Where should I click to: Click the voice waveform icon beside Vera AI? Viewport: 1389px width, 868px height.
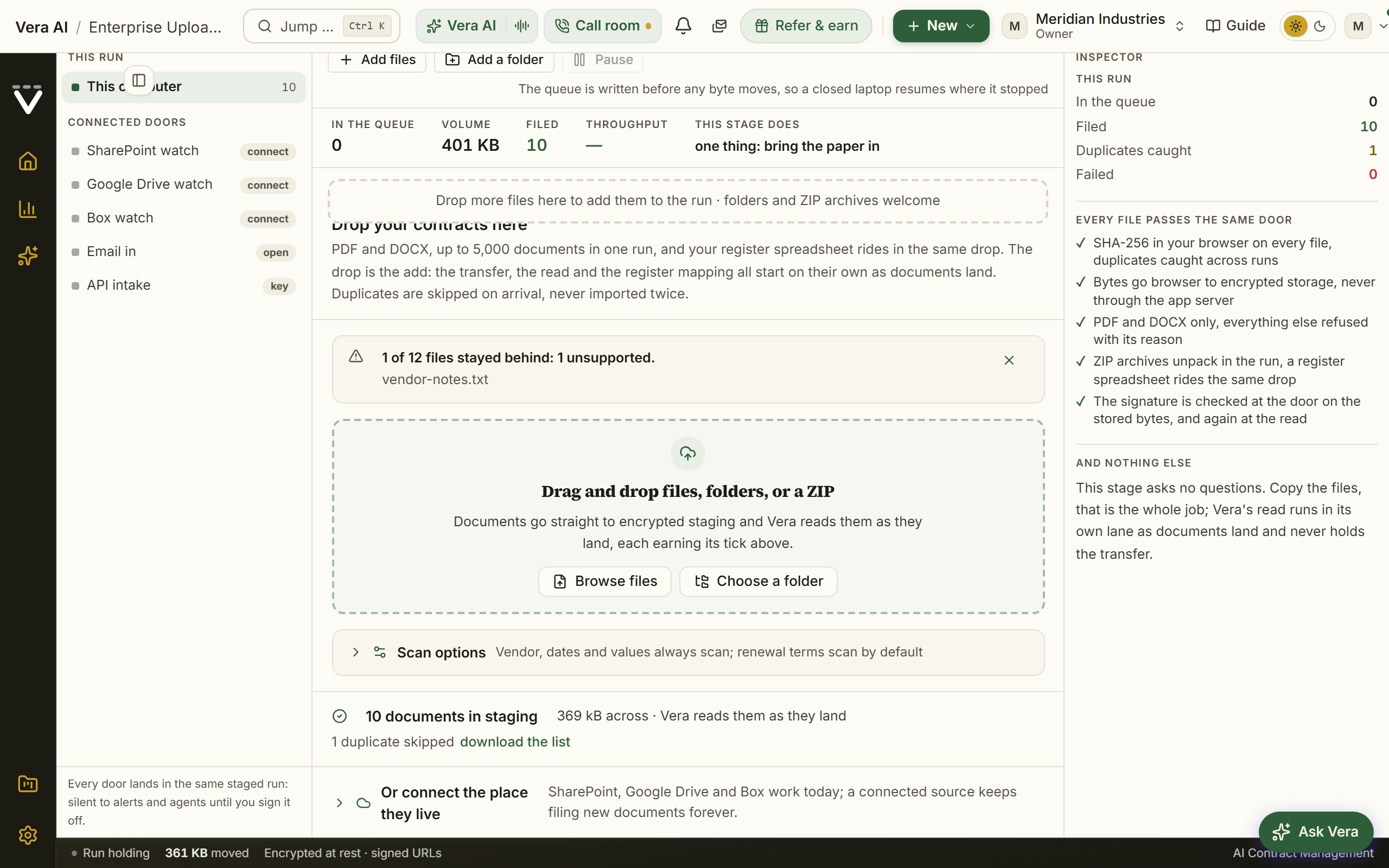click(522, 26)
